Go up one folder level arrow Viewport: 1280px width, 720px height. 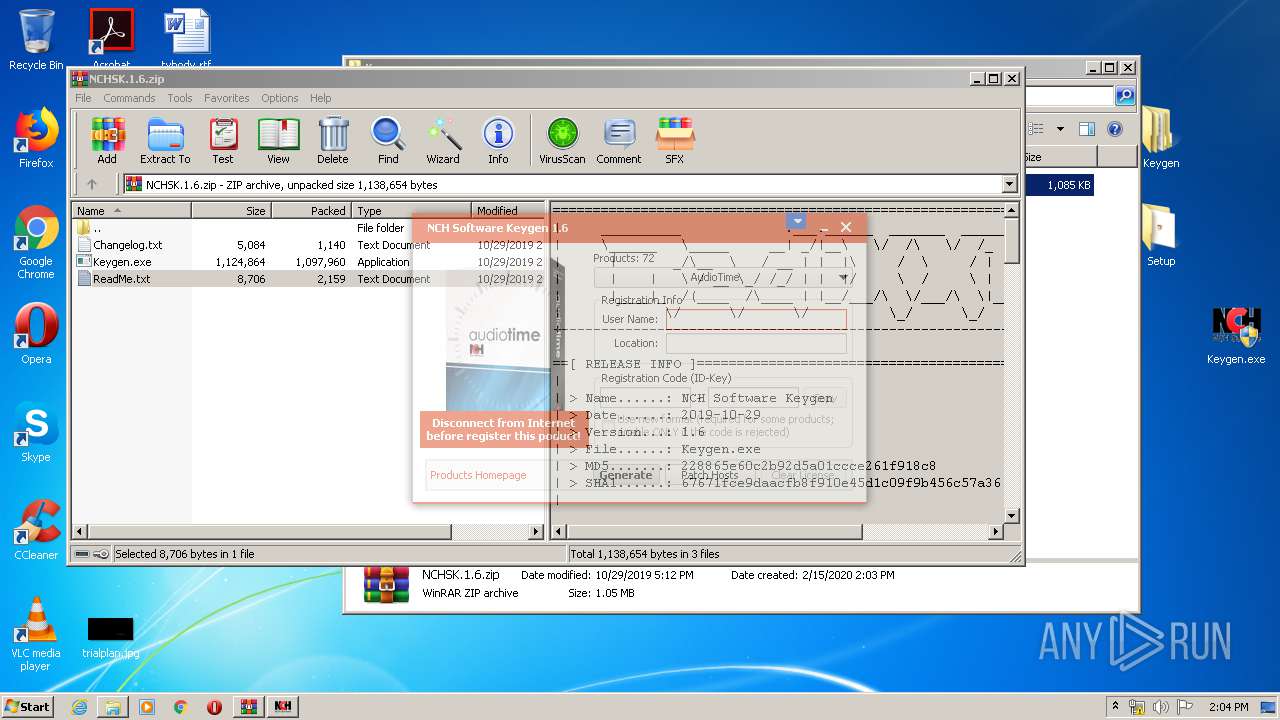point(92,184)
